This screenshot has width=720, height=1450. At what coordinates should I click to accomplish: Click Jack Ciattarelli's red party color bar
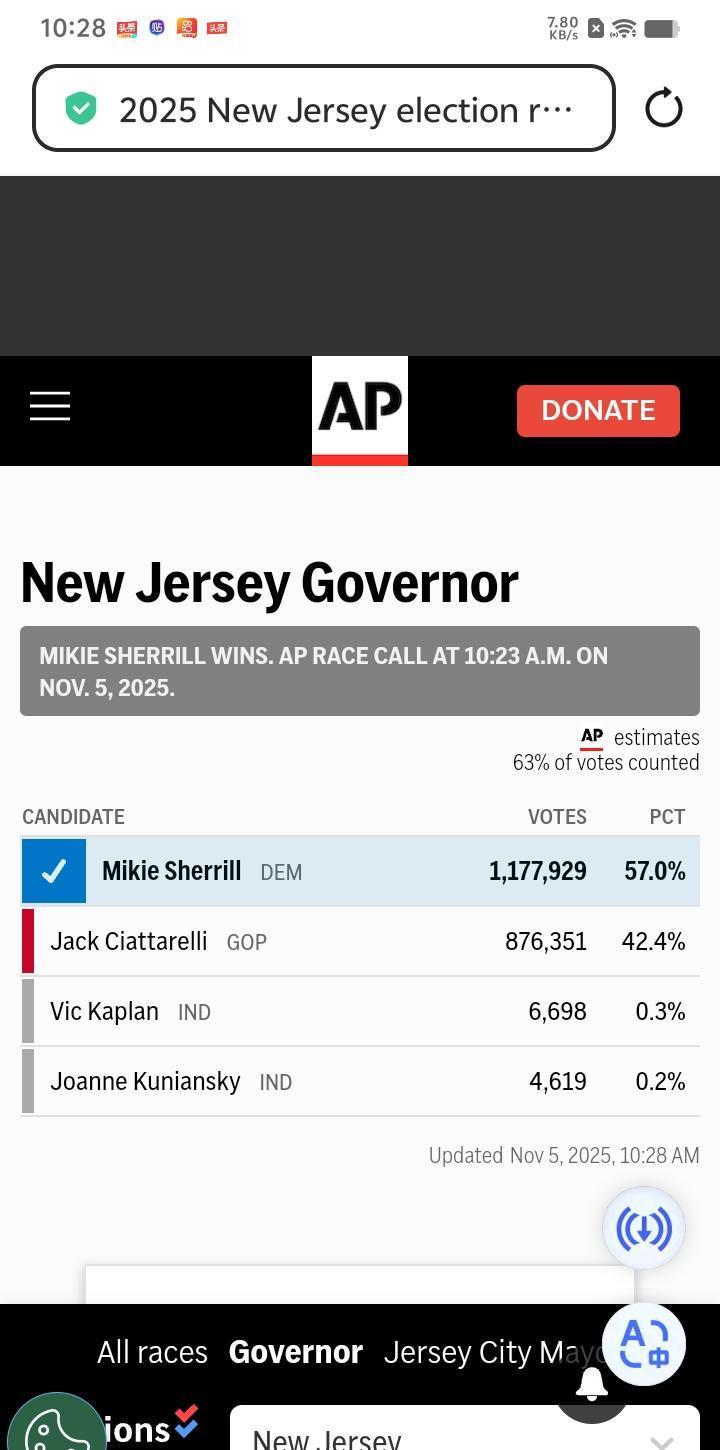pos(28,941)
